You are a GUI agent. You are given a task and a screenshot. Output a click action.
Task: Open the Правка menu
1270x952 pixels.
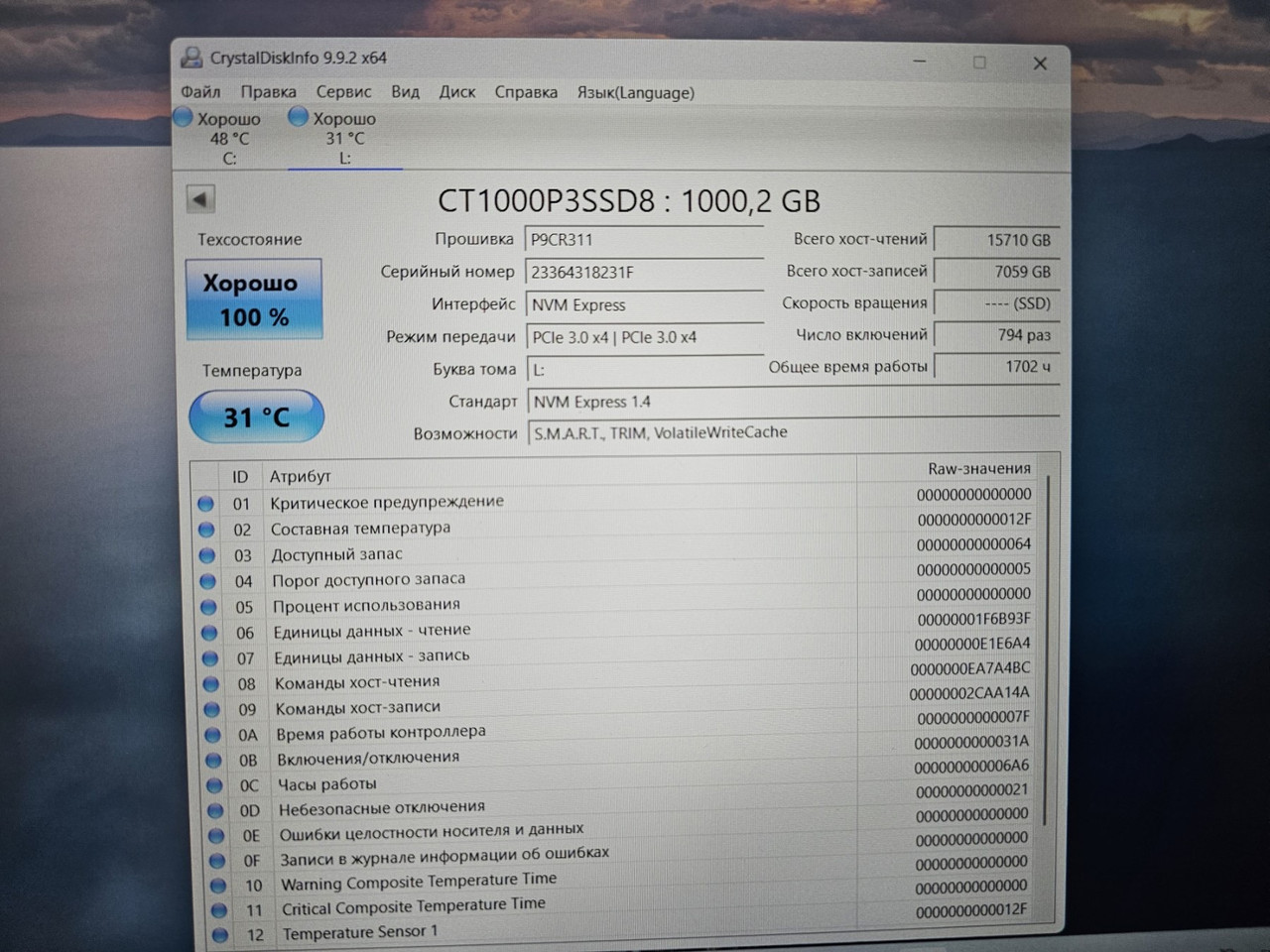[x=268, y=91]
